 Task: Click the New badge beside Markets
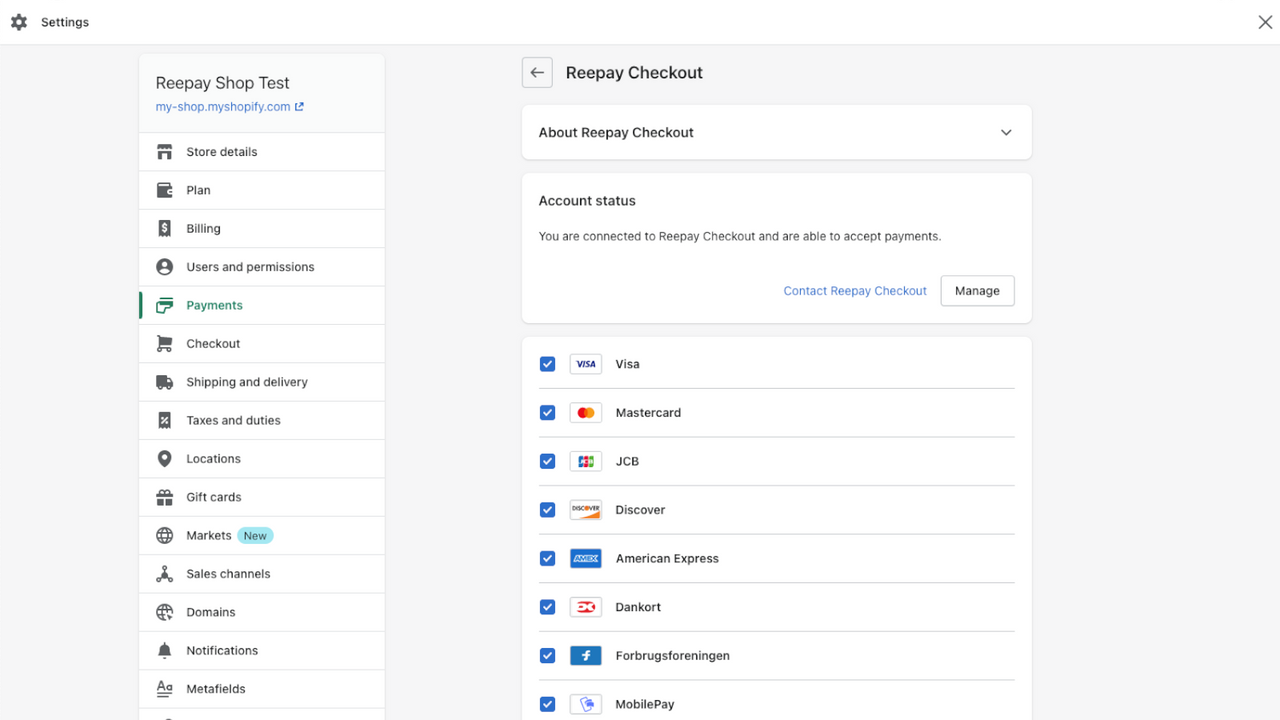tap(255, 536)
